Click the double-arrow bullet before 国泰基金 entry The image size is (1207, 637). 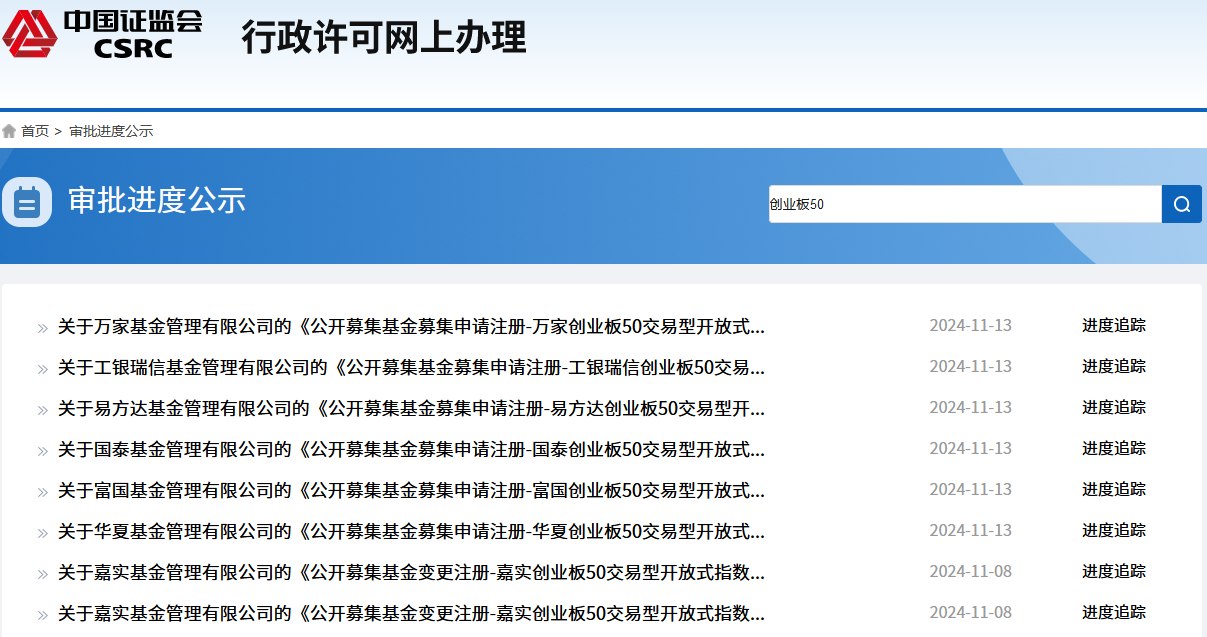(43, 451)
